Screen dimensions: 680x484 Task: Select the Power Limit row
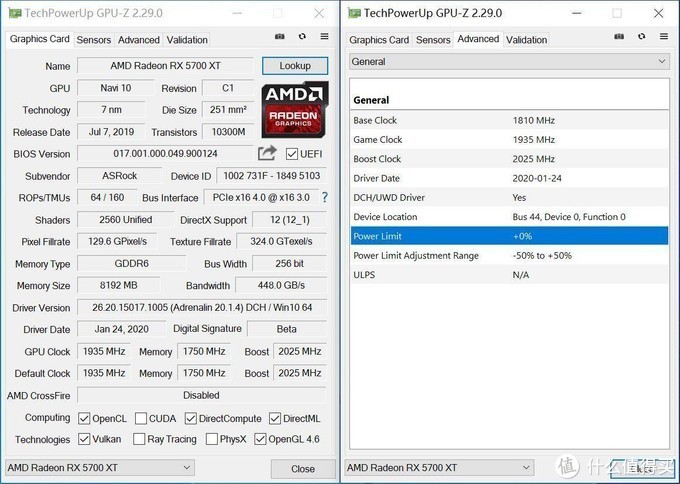[x=509, y=236]
